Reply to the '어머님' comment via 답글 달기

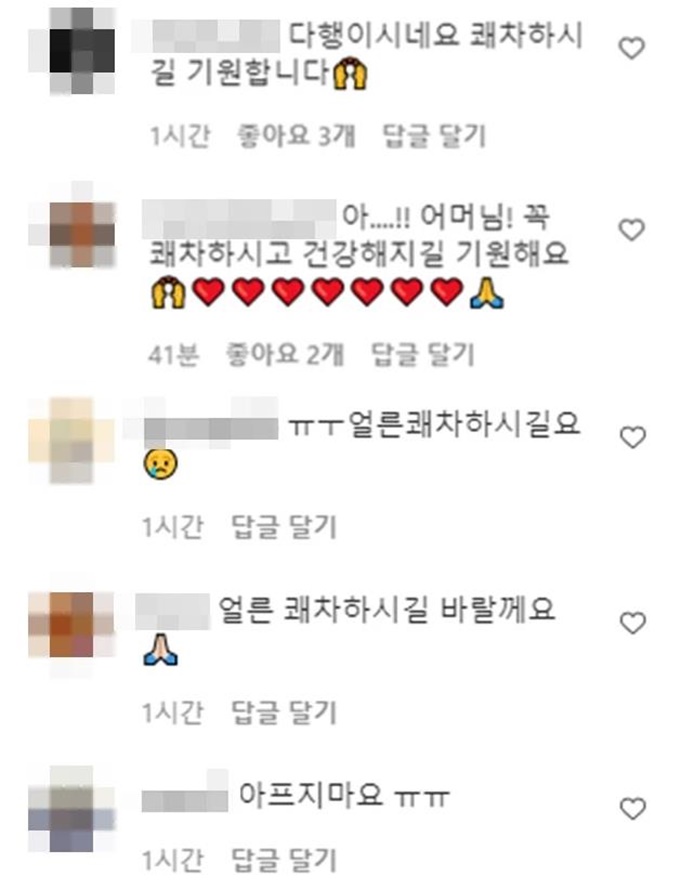point(422,355)
